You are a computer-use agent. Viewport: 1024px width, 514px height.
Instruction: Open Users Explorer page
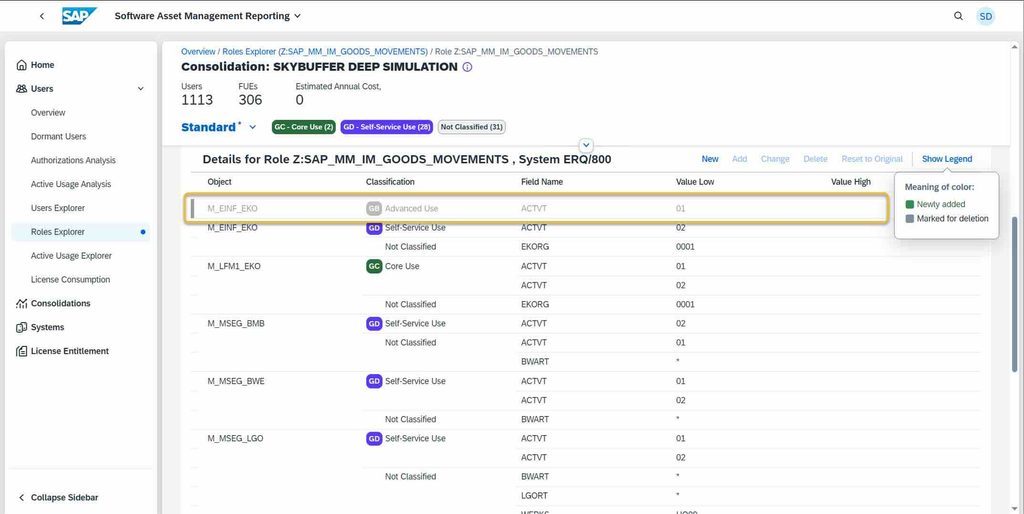coord(57,208)
